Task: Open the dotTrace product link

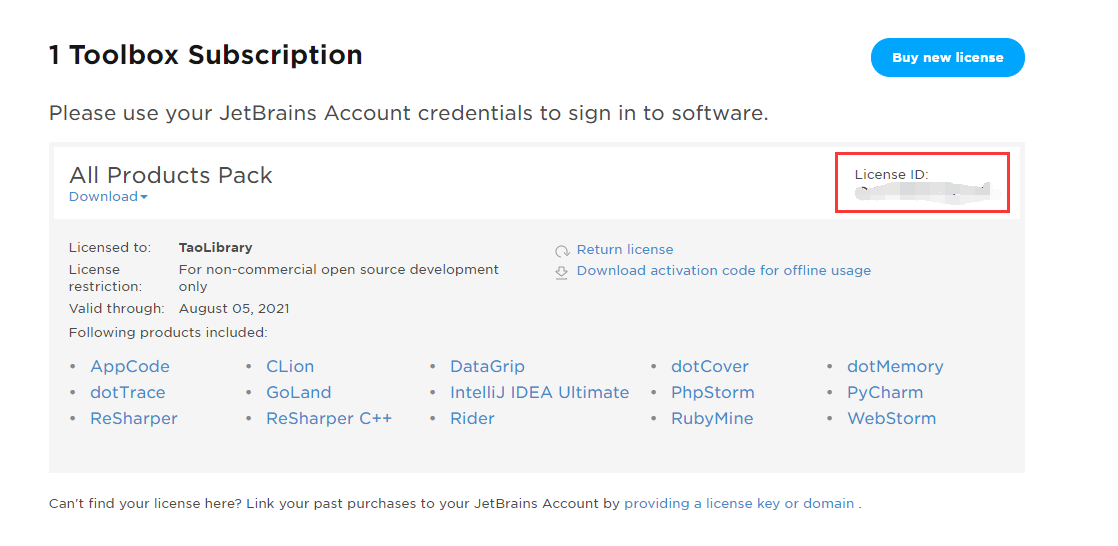Action: click(128, 393)
